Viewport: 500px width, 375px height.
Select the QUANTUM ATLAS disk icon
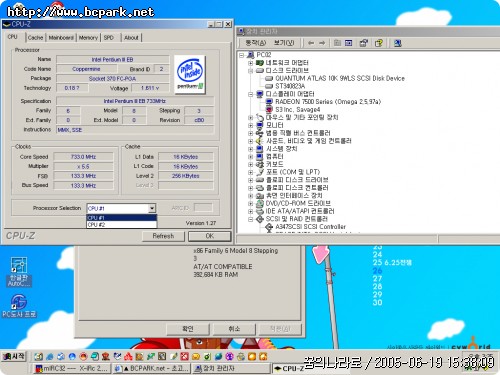(x=269, y=79)
